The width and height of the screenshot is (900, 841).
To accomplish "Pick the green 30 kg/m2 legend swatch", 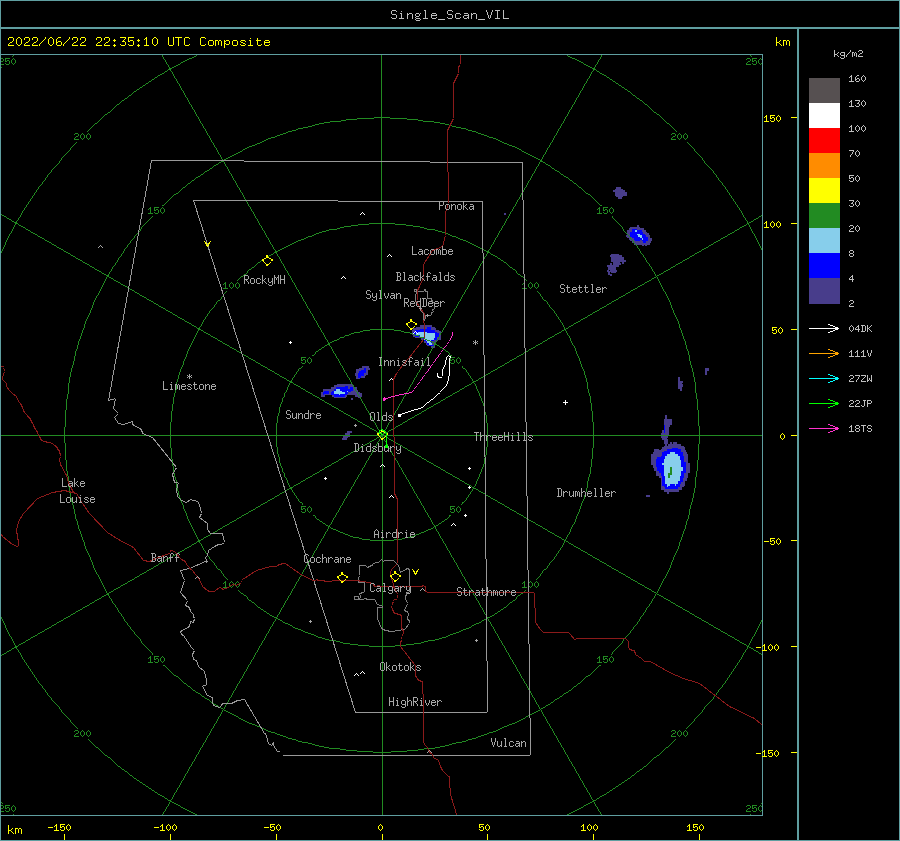I will [824, 215].
